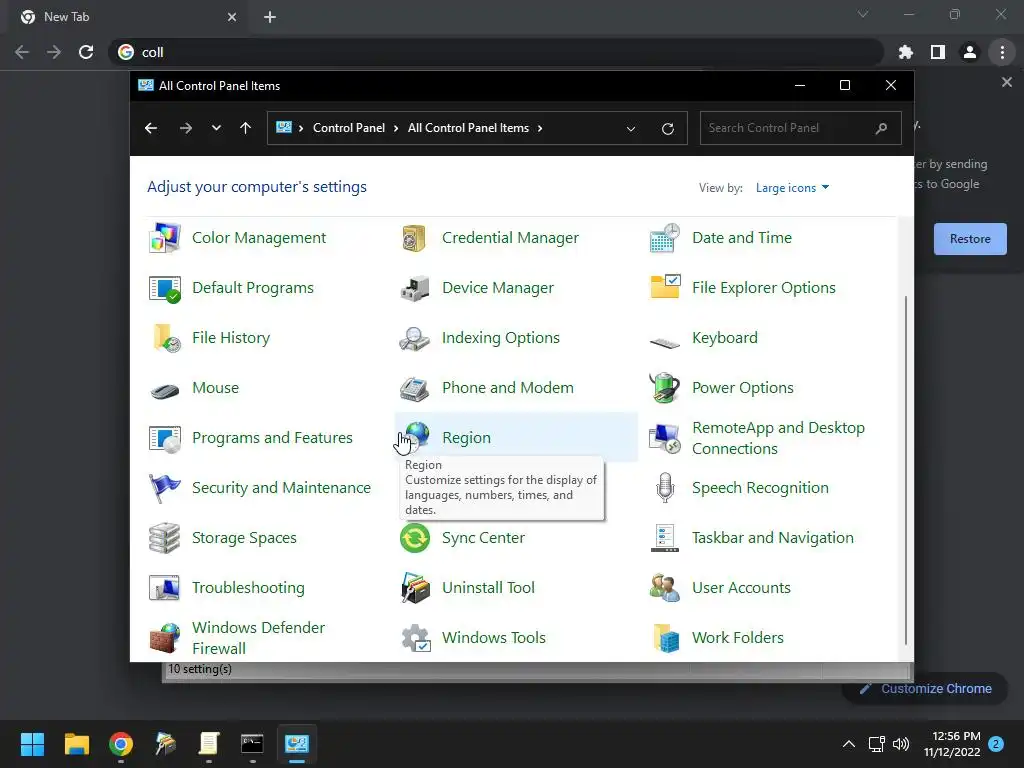Screen dimensions: 1024x768
Task: Open a new tab with plus button
Action: [x=270, y=17]
